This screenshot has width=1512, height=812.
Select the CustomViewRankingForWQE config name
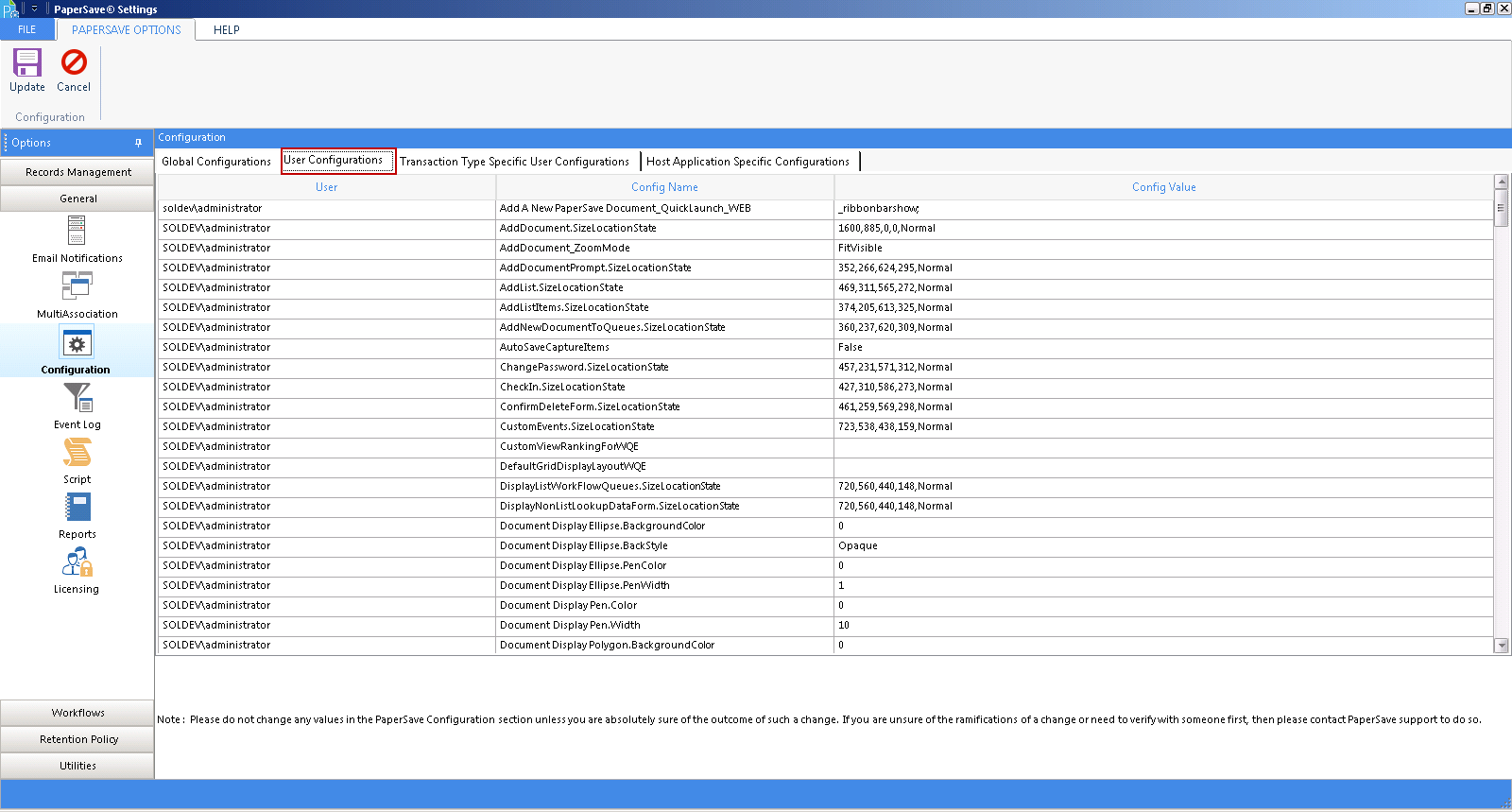(664, 447)
